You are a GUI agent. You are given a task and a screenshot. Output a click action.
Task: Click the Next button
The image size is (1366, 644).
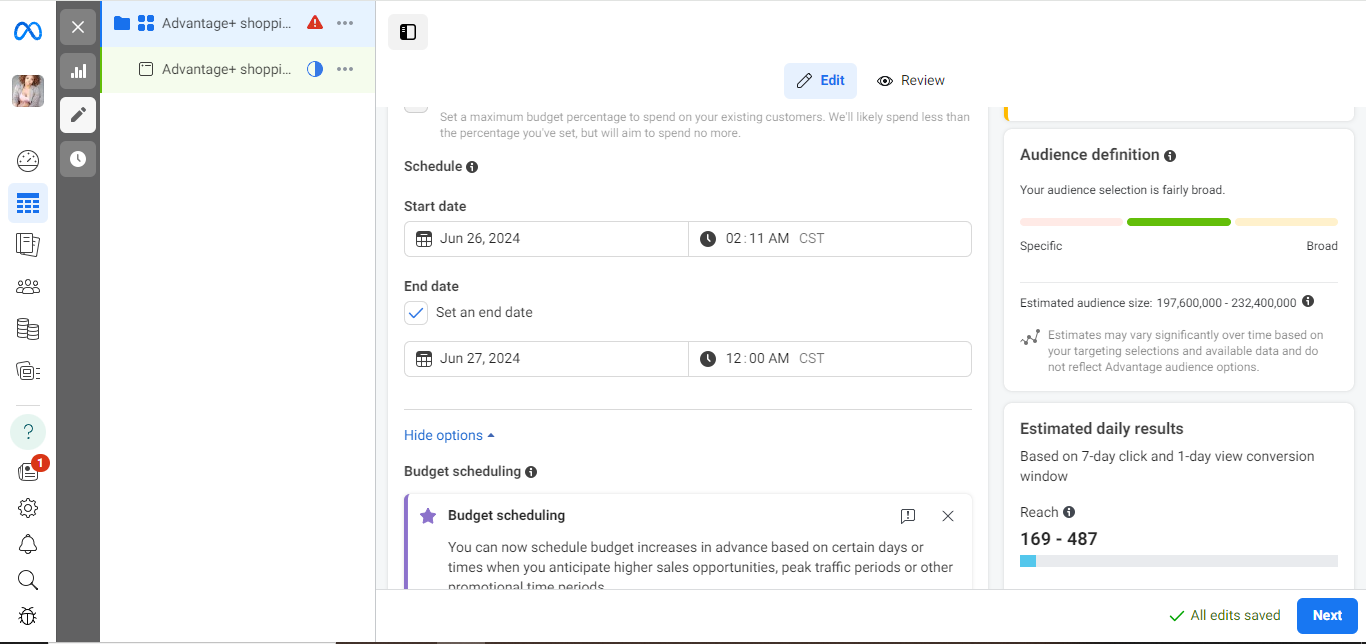tap(1327, 616)
